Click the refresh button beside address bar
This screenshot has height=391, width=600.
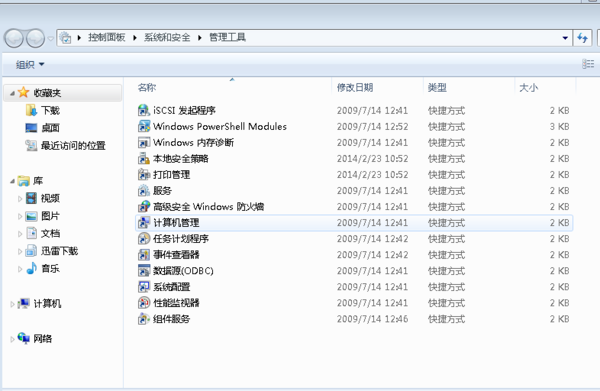[582, 38]
